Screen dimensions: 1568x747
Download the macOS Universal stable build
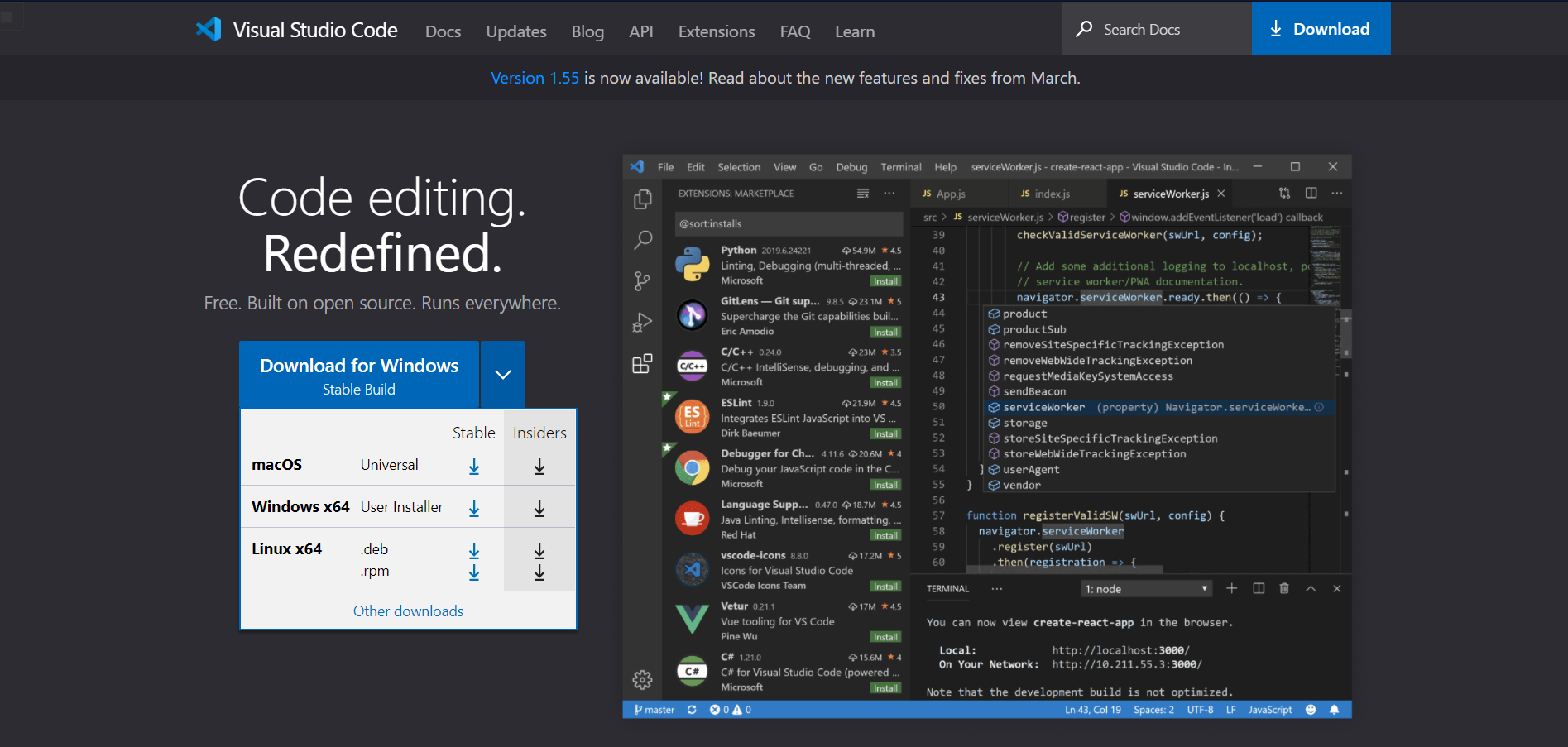(x=474, y=467)
